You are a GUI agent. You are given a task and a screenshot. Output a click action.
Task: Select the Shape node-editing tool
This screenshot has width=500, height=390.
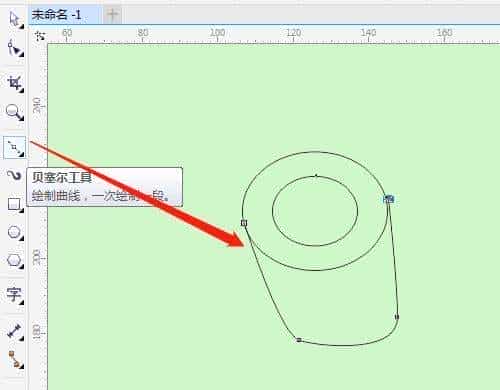(14, 47)
